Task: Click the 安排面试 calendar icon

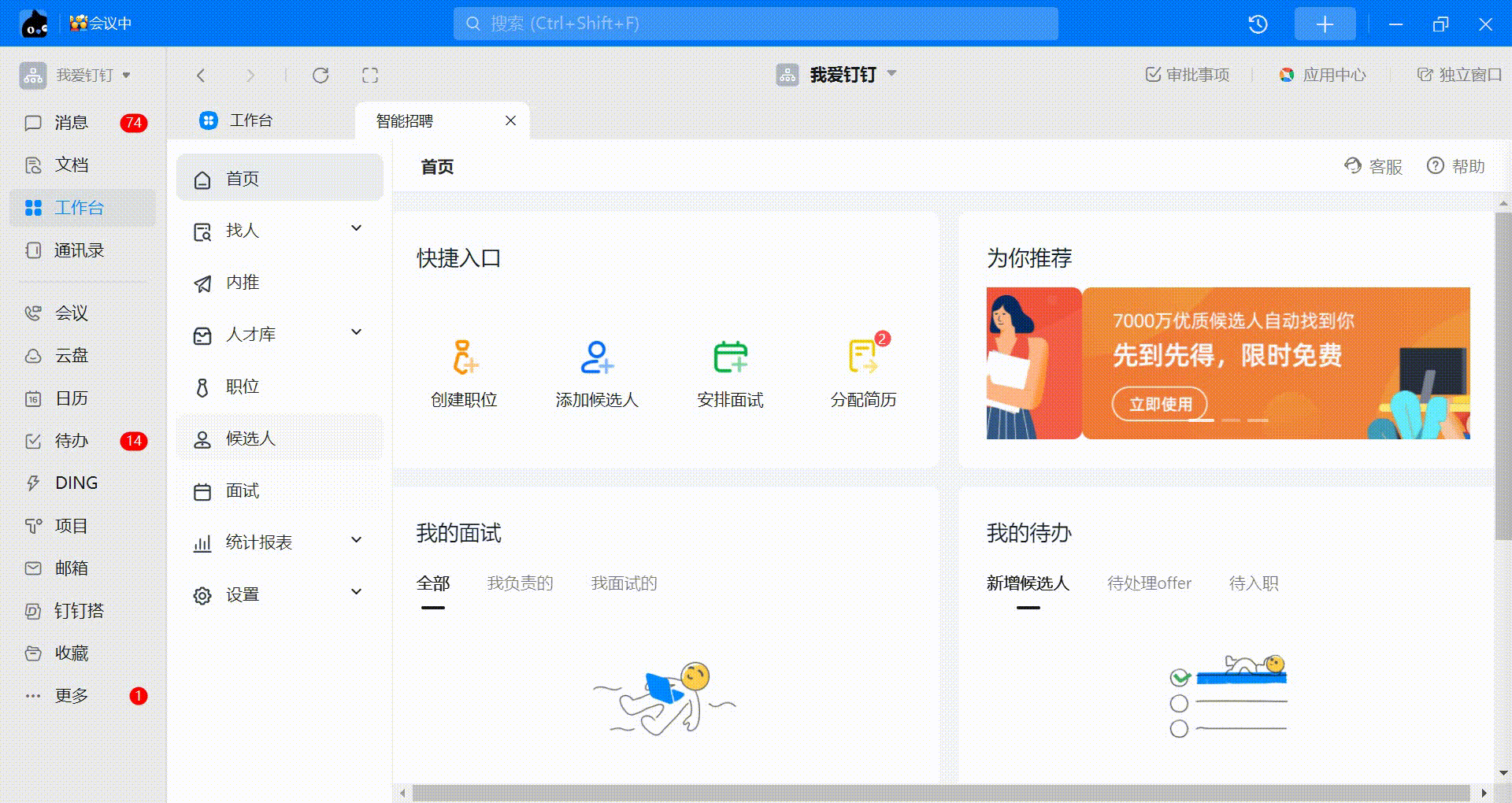Action: (x=730, y=357)
